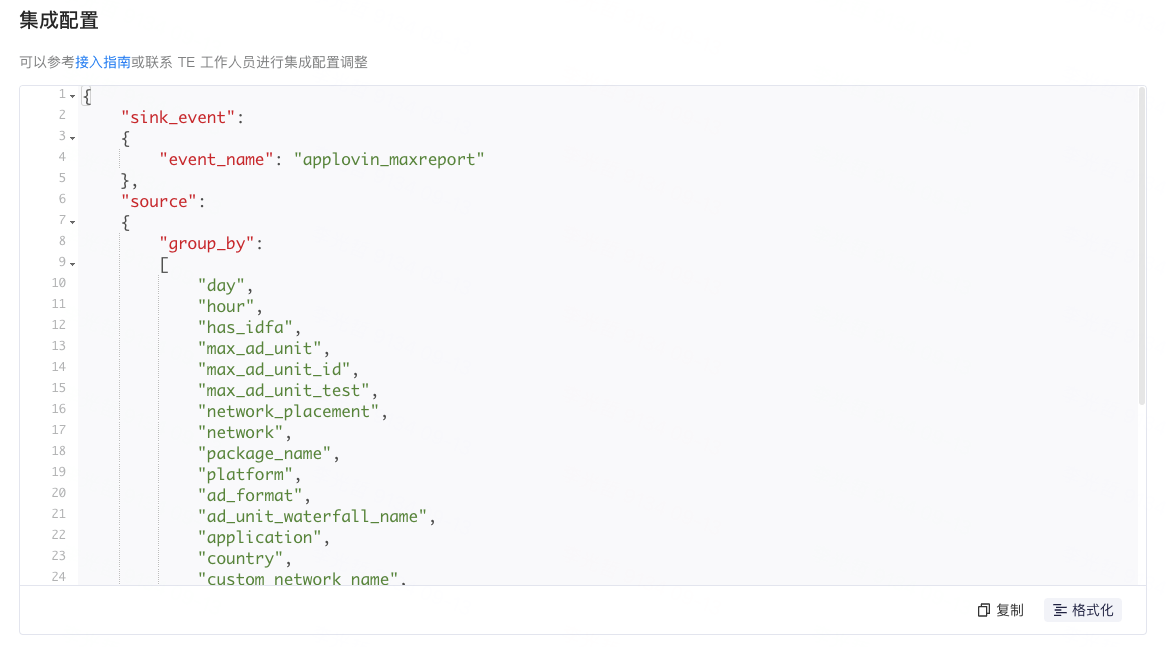The height and width of the screenshot is (647, 1166).
Task: Click the "country" entry on line 23
Action: [240, 558]
